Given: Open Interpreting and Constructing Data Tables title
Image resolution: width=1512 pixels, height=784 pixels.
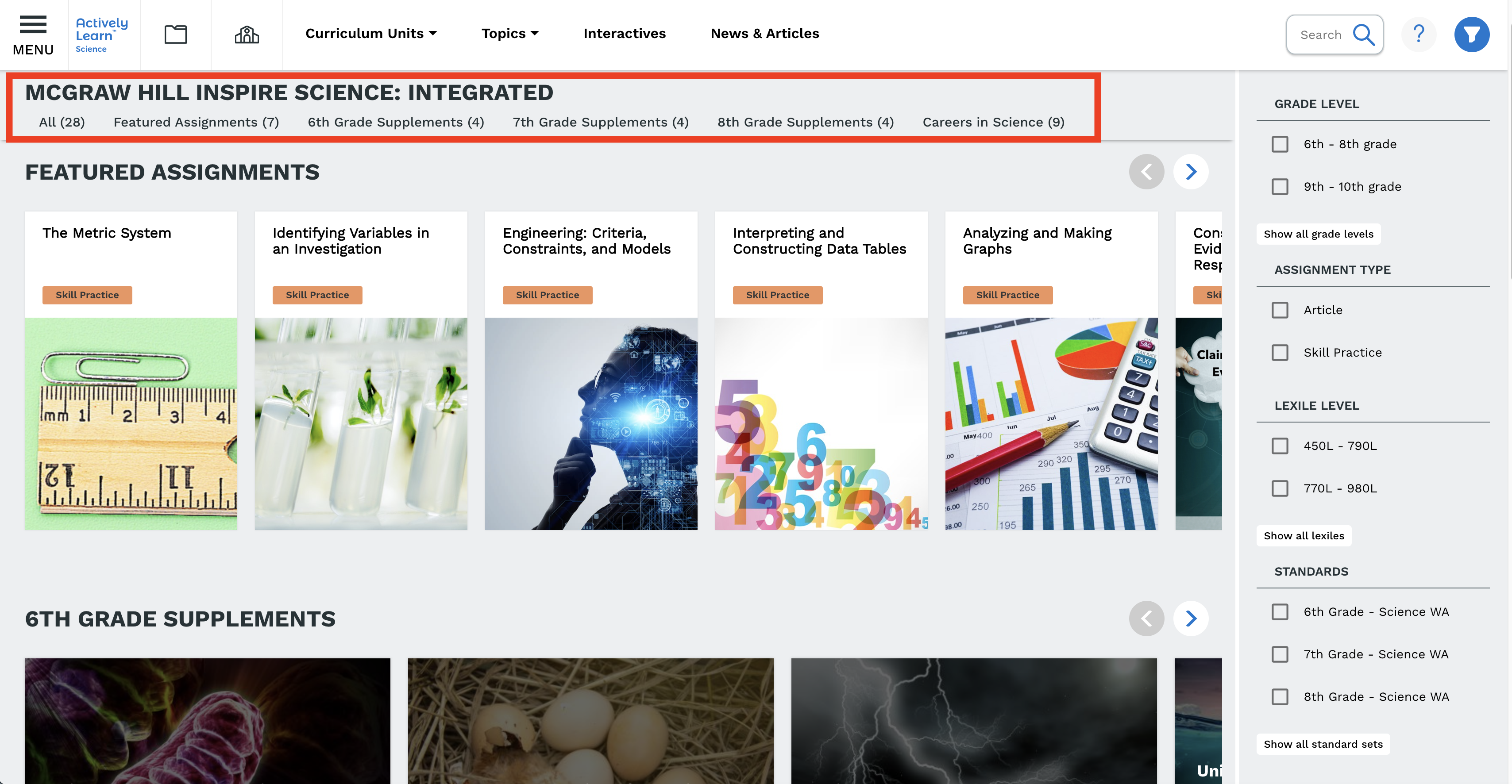Looking at the screenshot, I should [x=819, y=241].
